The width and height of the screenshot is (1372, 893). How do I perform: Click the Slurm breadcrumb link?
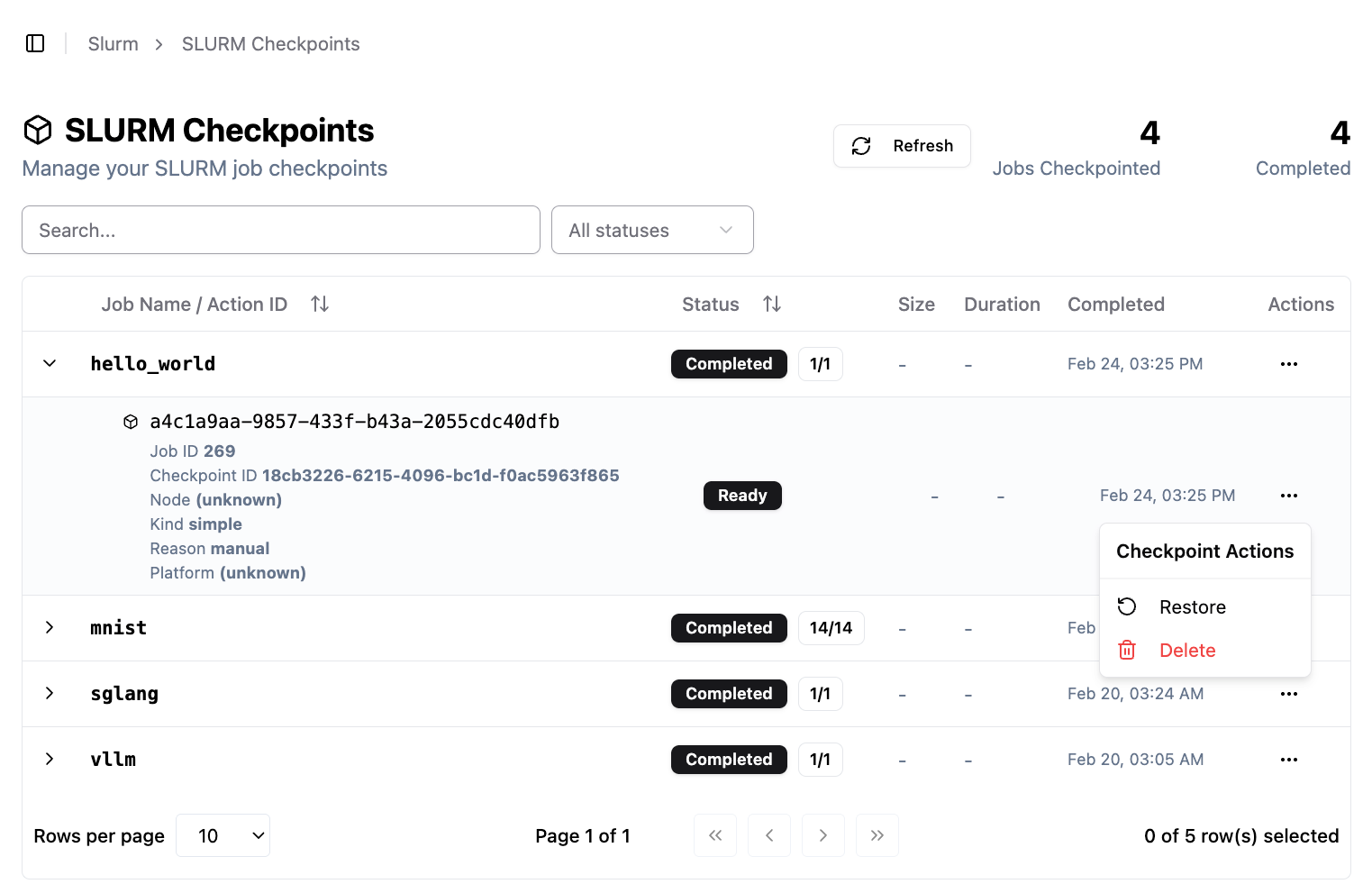(114, 44)
